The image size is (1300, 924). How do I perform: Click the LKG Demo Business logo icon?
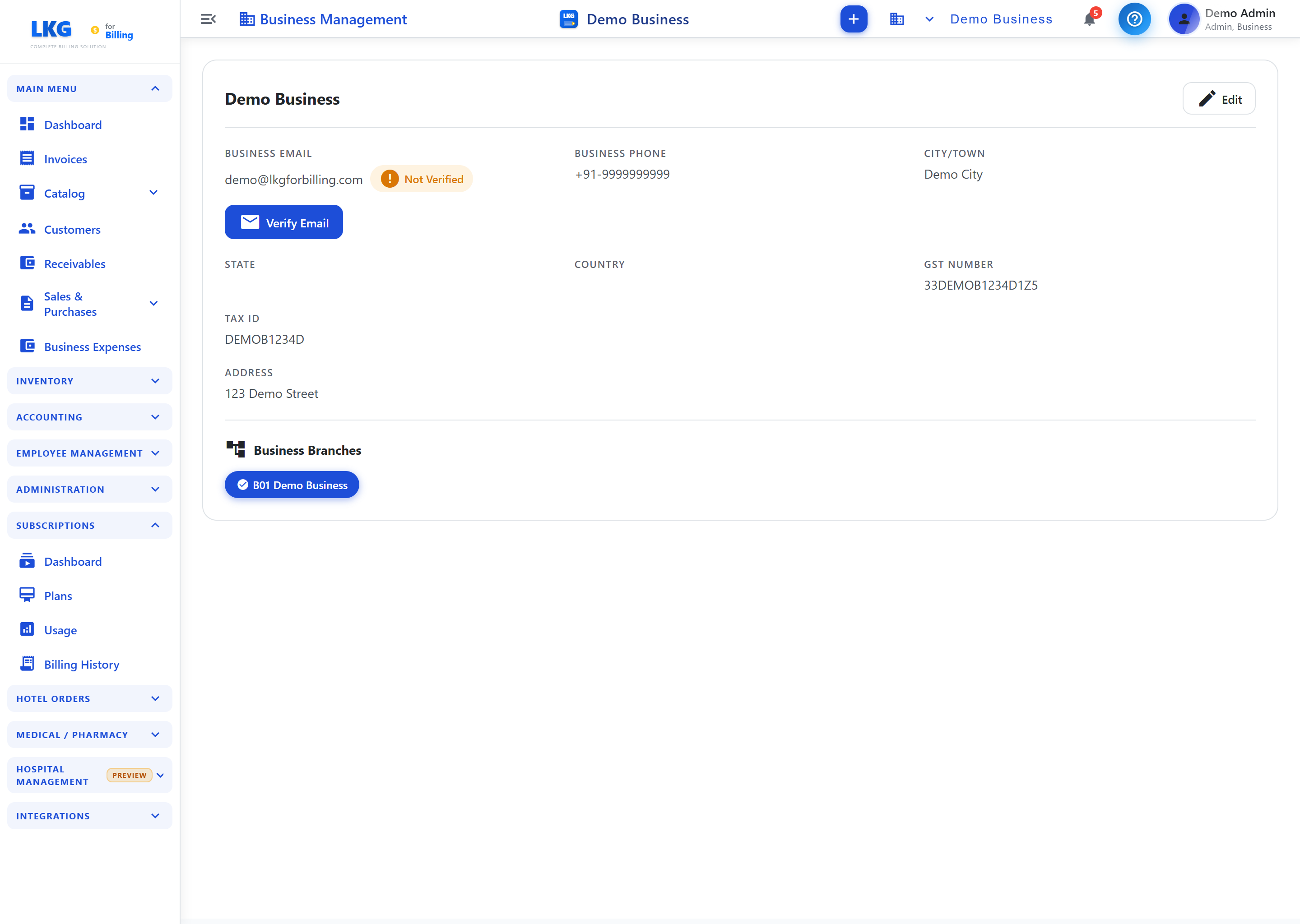pyautogui.click(x=569, y=19)
